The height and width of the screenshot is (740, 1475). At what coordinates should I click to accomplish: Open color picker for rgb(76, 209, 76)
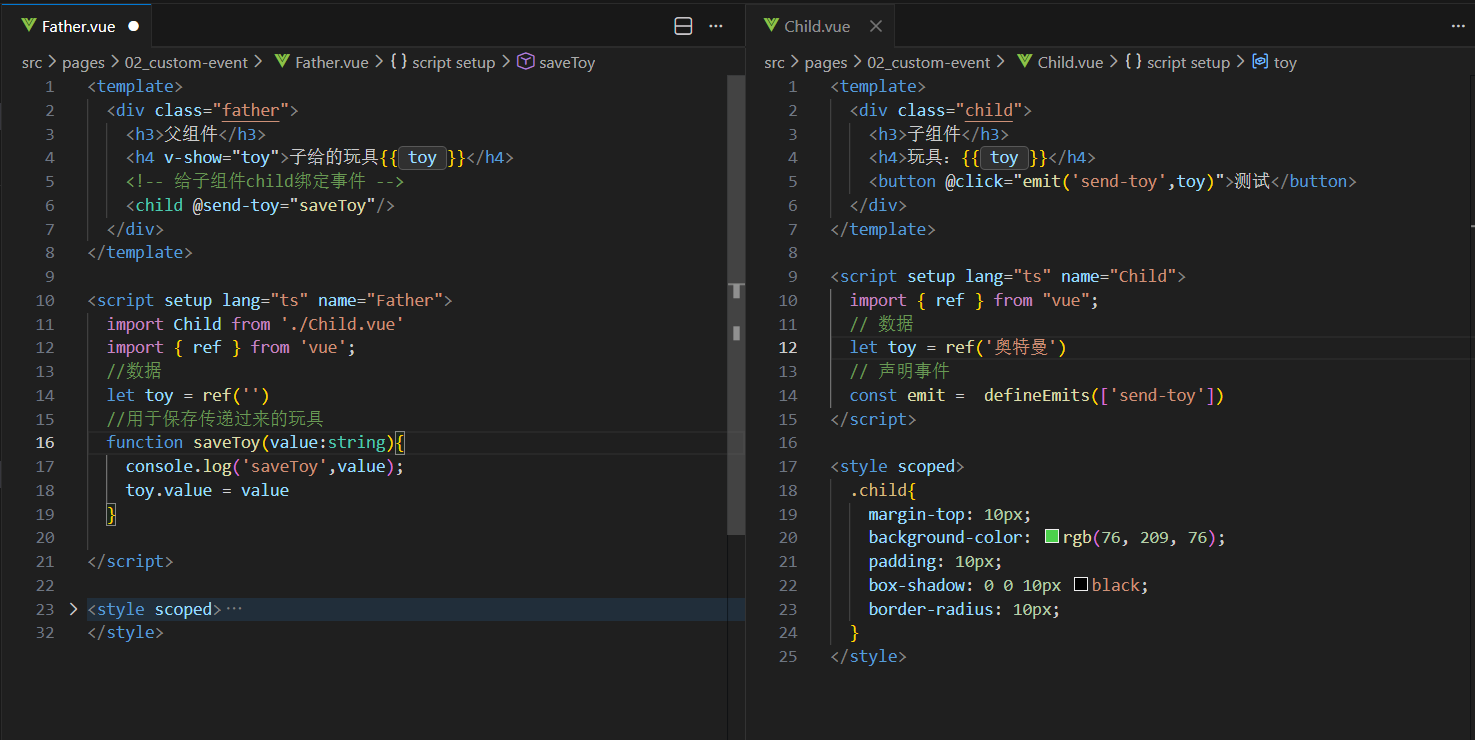tap(1051, 537)
